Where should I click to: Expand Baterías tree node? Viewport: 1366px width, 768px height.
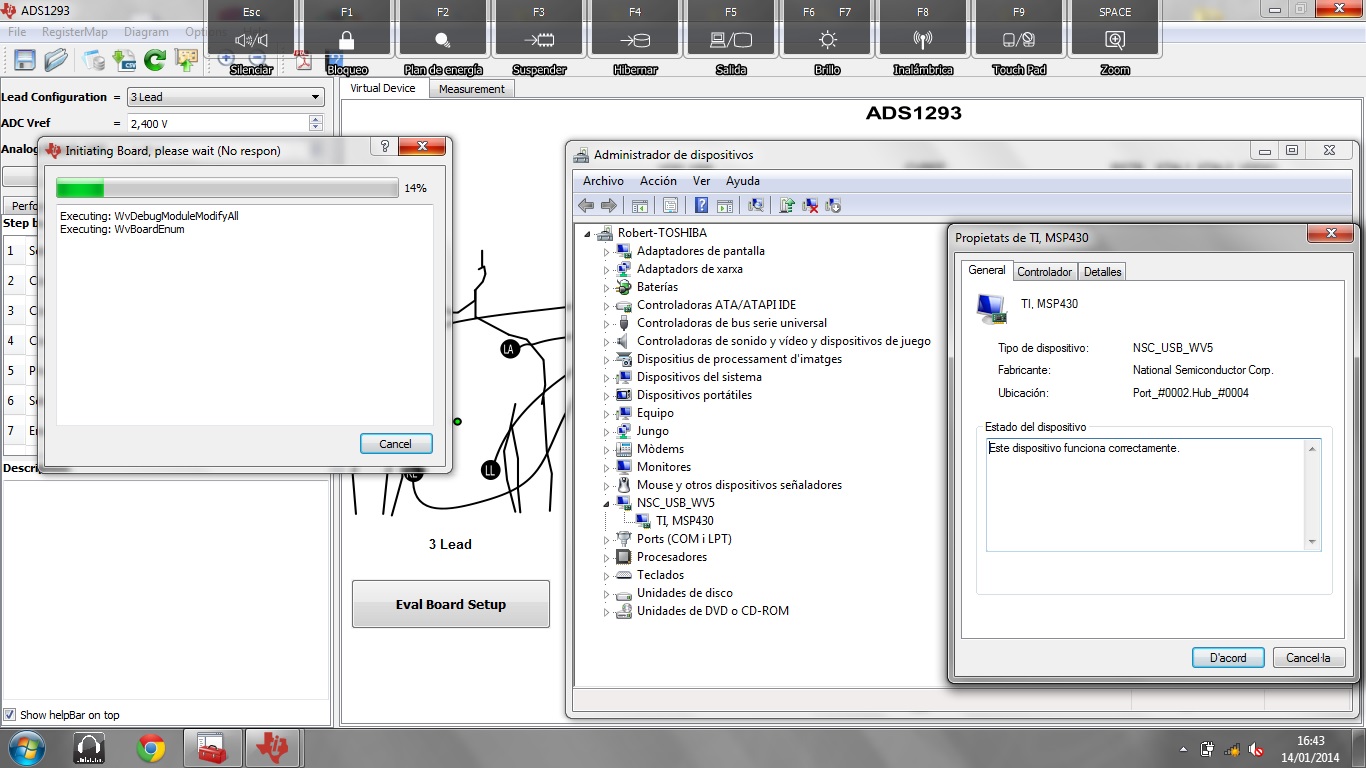(x=606, y=287)
